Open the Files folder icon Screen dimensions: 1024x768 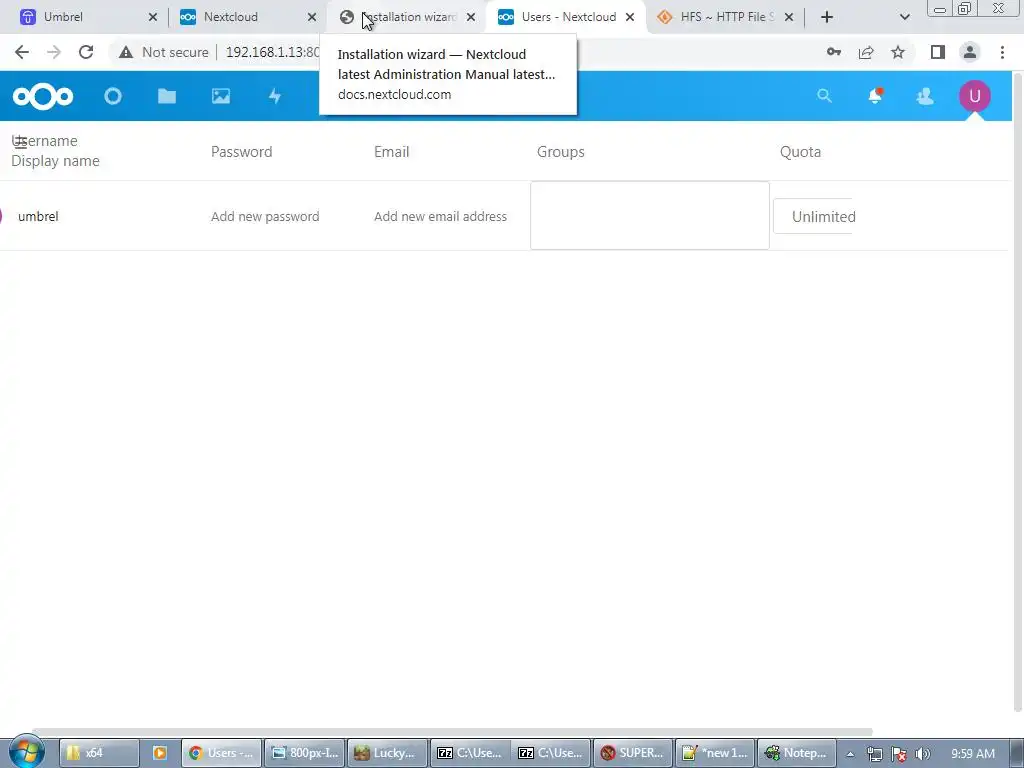pyautogui.click(x=167, y=97)
